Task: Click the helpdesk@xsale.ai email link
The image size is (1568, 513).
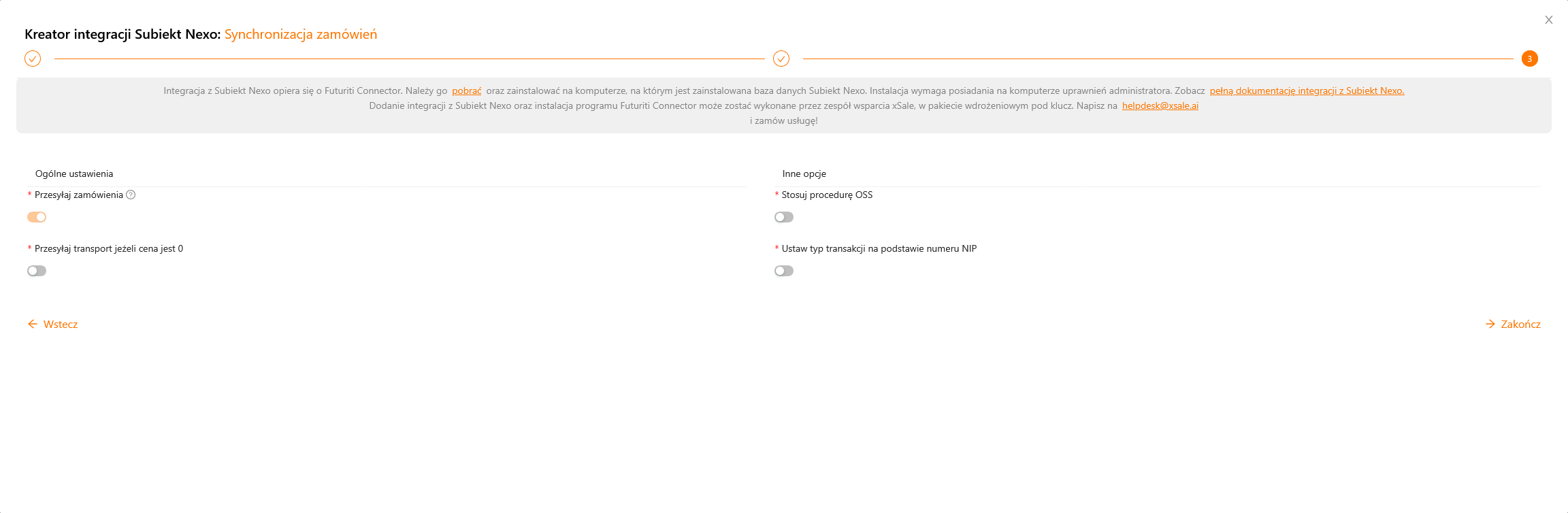Action: (1160, 105)
